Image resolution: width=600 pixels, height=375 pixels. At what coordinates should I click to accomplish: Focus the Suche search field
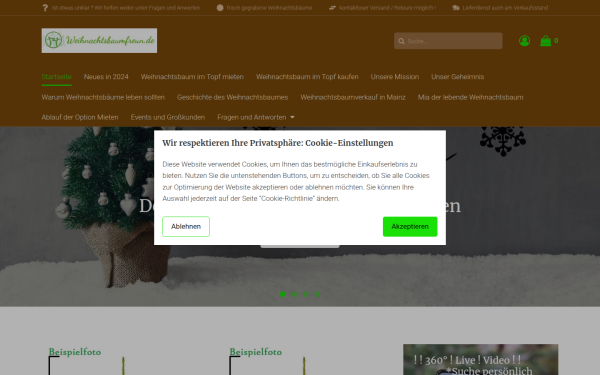pos(448,41)
